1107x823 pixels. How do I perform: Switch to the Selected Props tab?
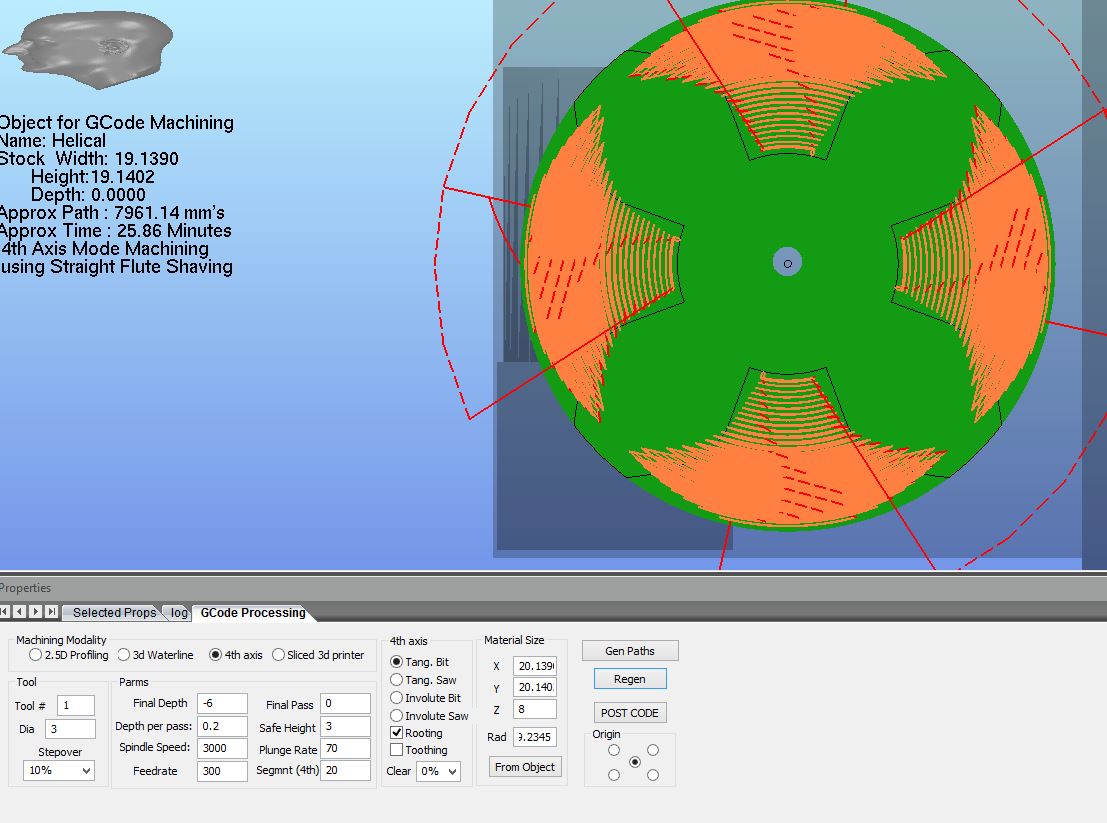114,613
